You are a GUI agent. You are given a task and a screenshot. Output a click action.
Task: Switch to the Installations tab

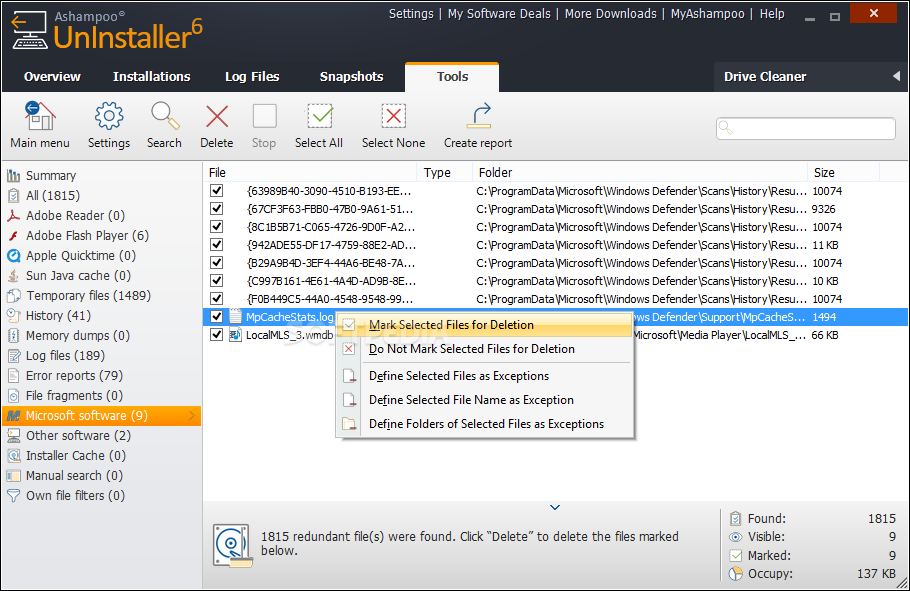(x=151, y=77)
